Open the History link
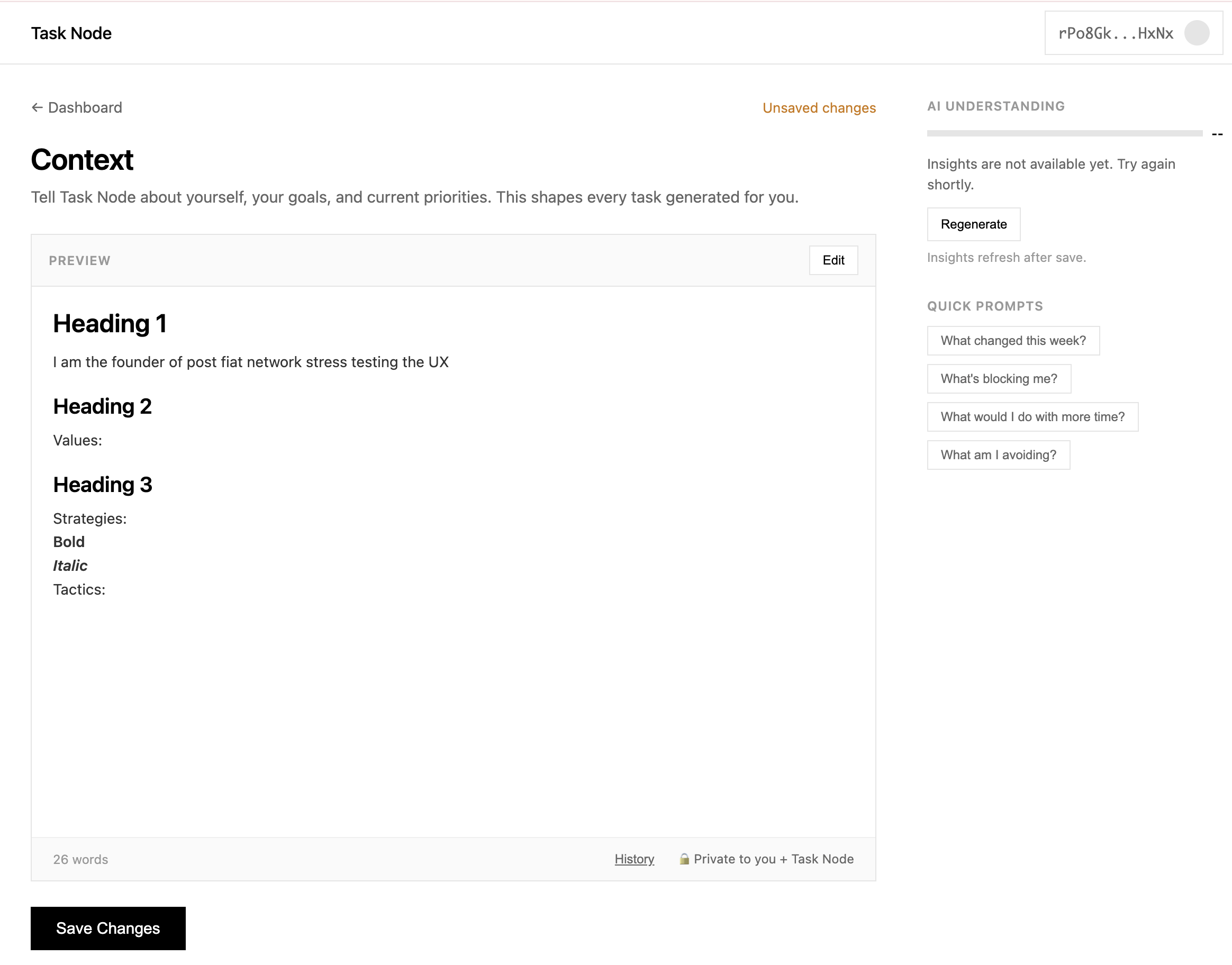 634,859
